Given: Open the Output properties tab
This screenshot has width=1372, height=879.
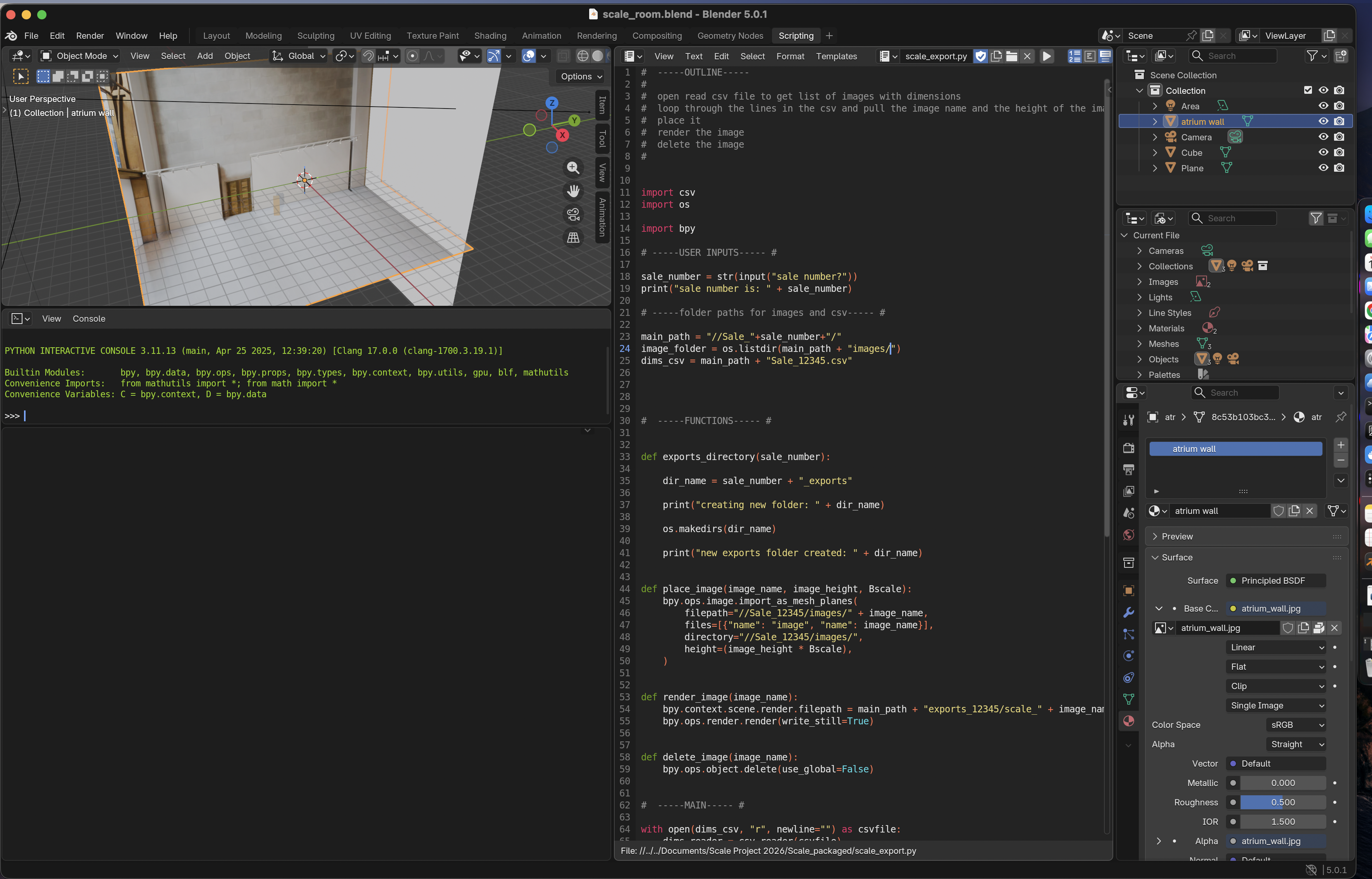Looking at the screenshot, I should pyautogui.click(x=1128, y=469).
